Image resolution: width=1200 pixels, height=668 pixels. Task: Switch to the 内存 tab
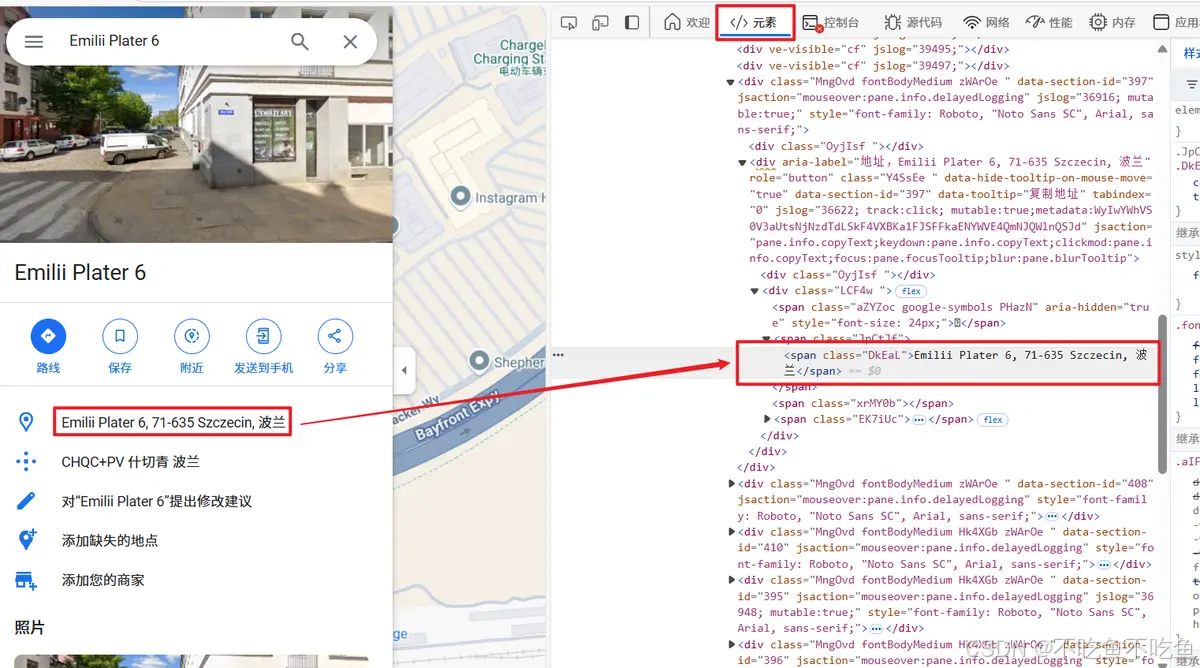(x=1112, y=22)
